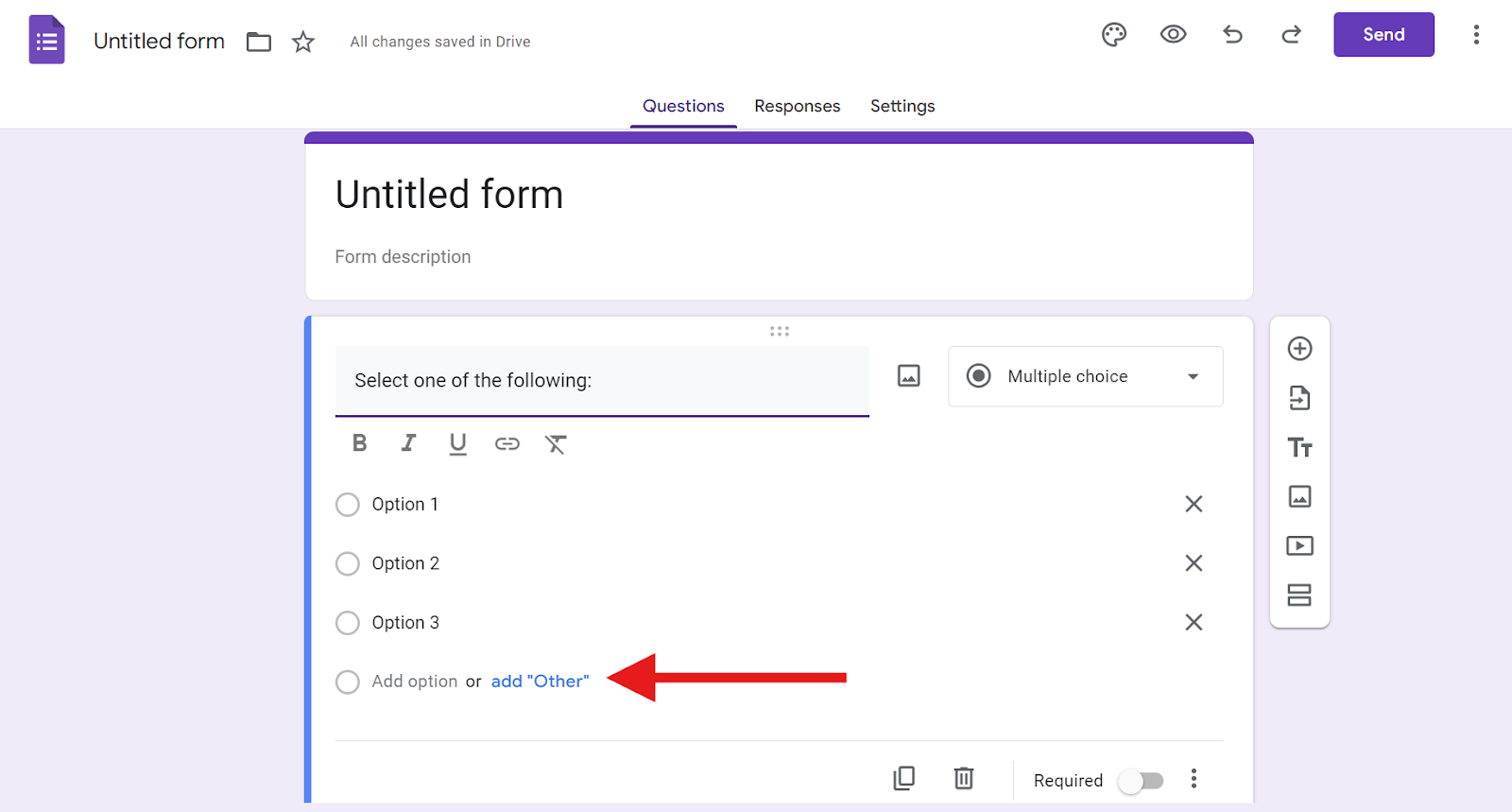Duplicate the current question
Screen dimensions: 1512x812
[x=904, y=778]
